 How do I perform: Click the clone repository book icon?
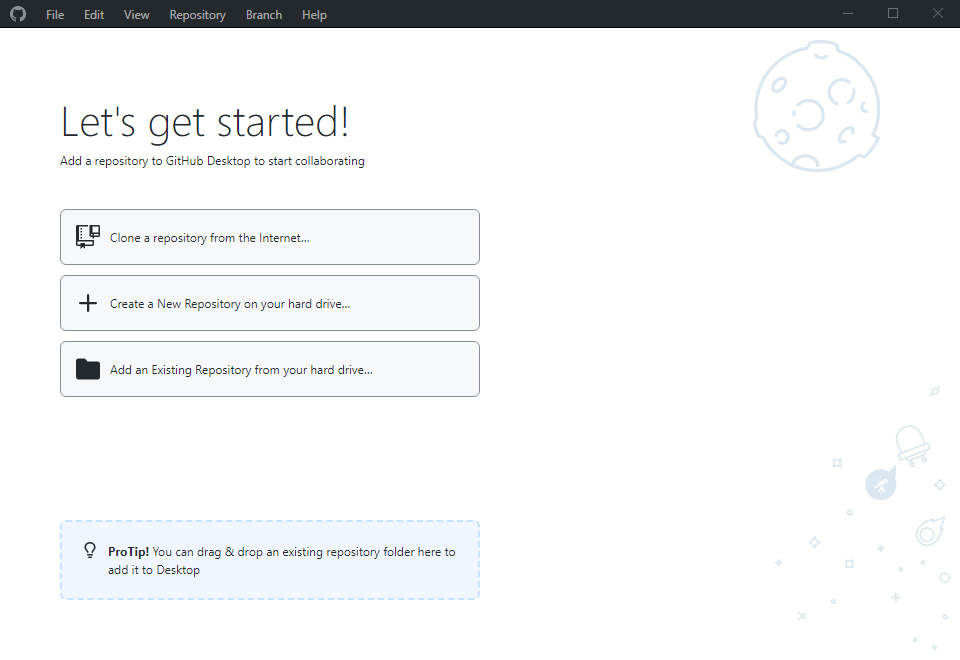click(x=88, y=236)
